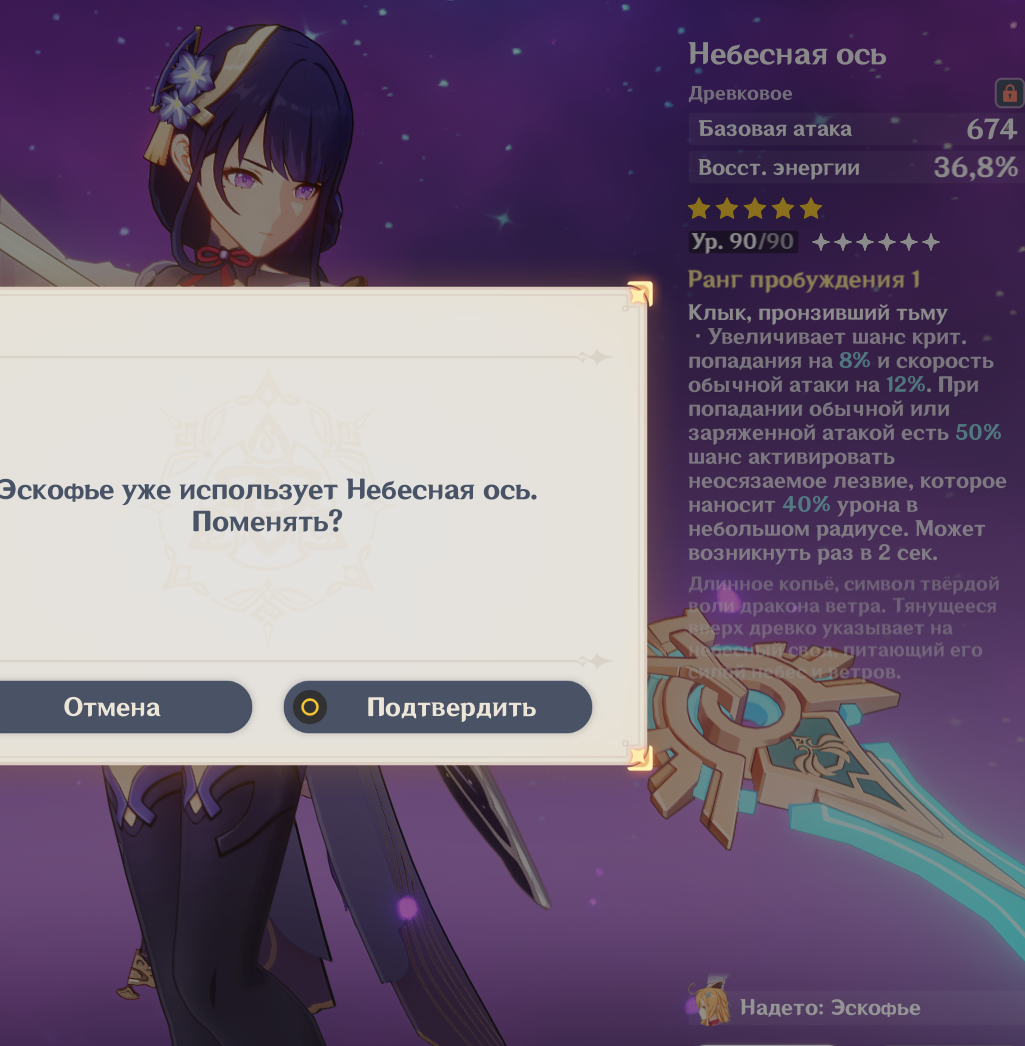Click the Восст. энергии stat row
The image size is (1025, 1046).
[x=856, y=167]
